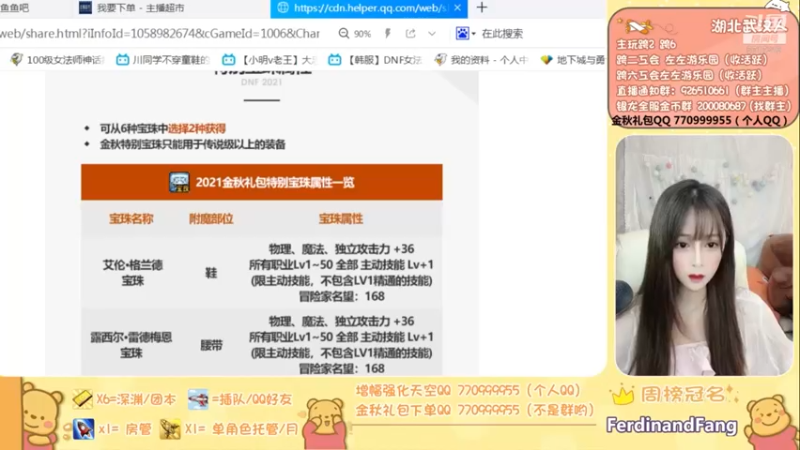Click the address bar URL field
Screen dimensions: 800x450
160,34
